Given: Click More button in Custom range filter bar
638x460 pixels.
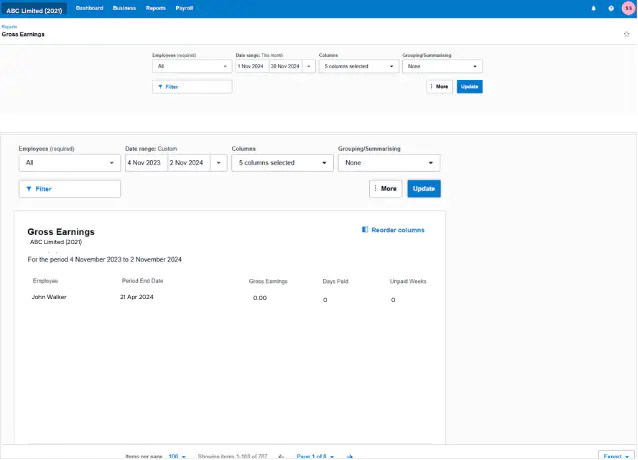Looking at the screenshot, I should (x=386, y=189).
